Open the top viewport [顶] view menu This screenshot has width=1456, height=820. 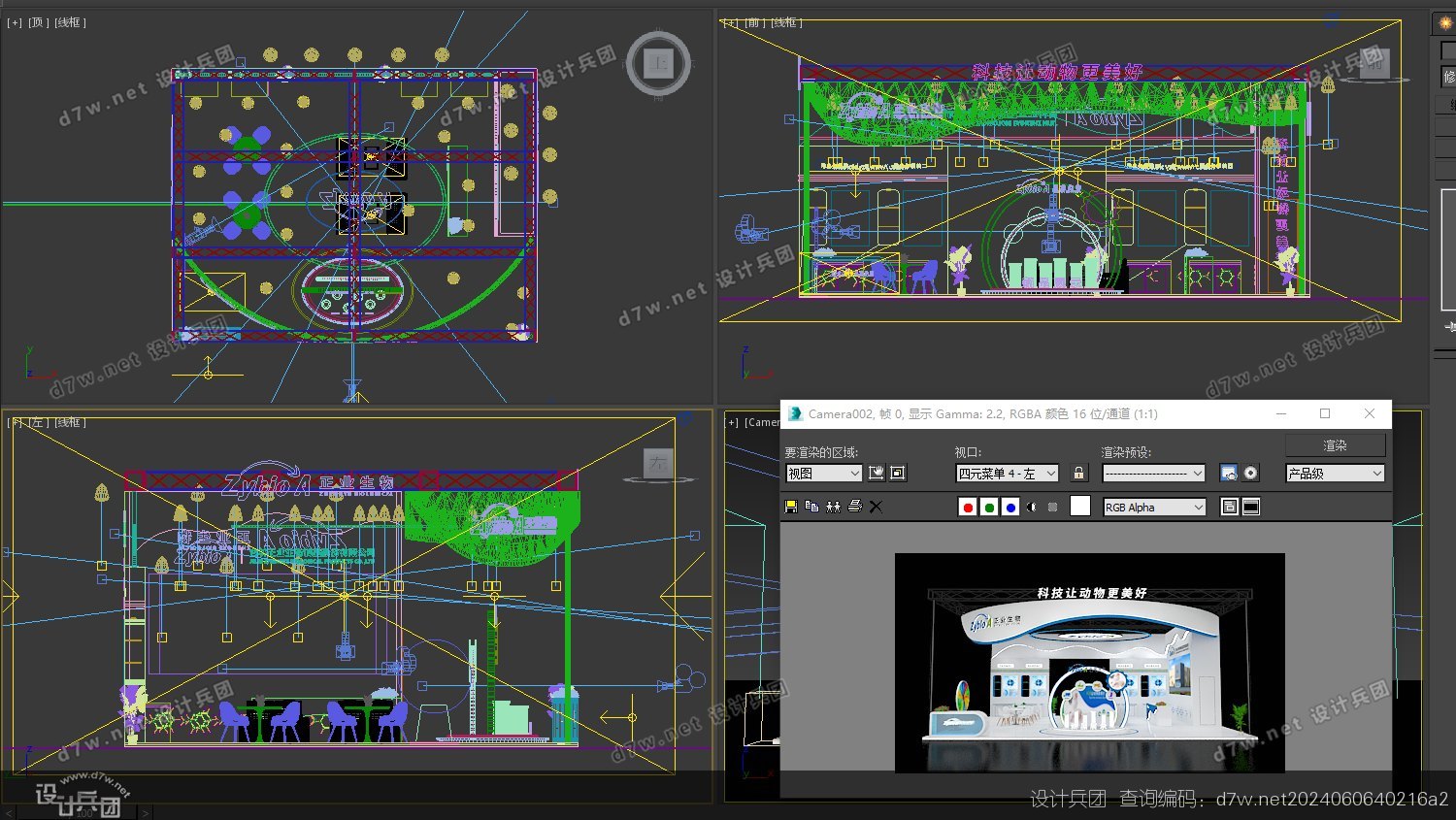38,22
